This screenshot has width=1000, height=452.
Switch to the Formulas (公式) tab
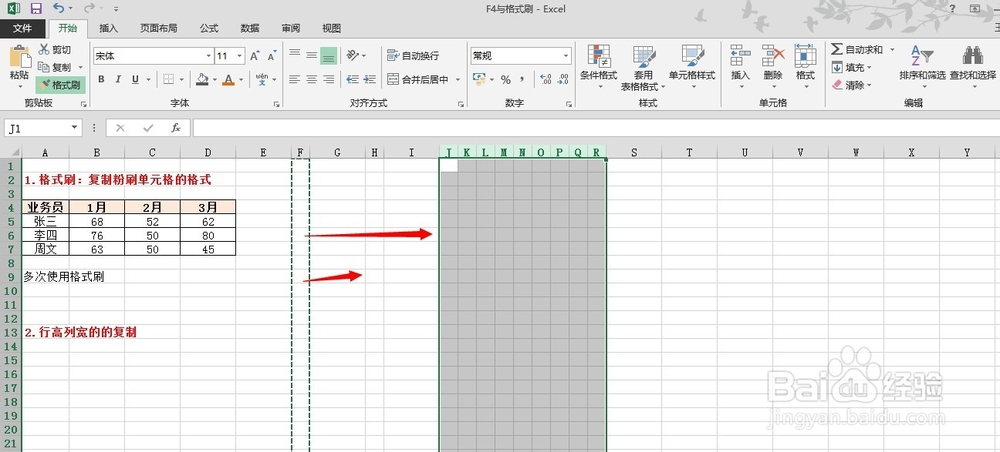point(209,28)
